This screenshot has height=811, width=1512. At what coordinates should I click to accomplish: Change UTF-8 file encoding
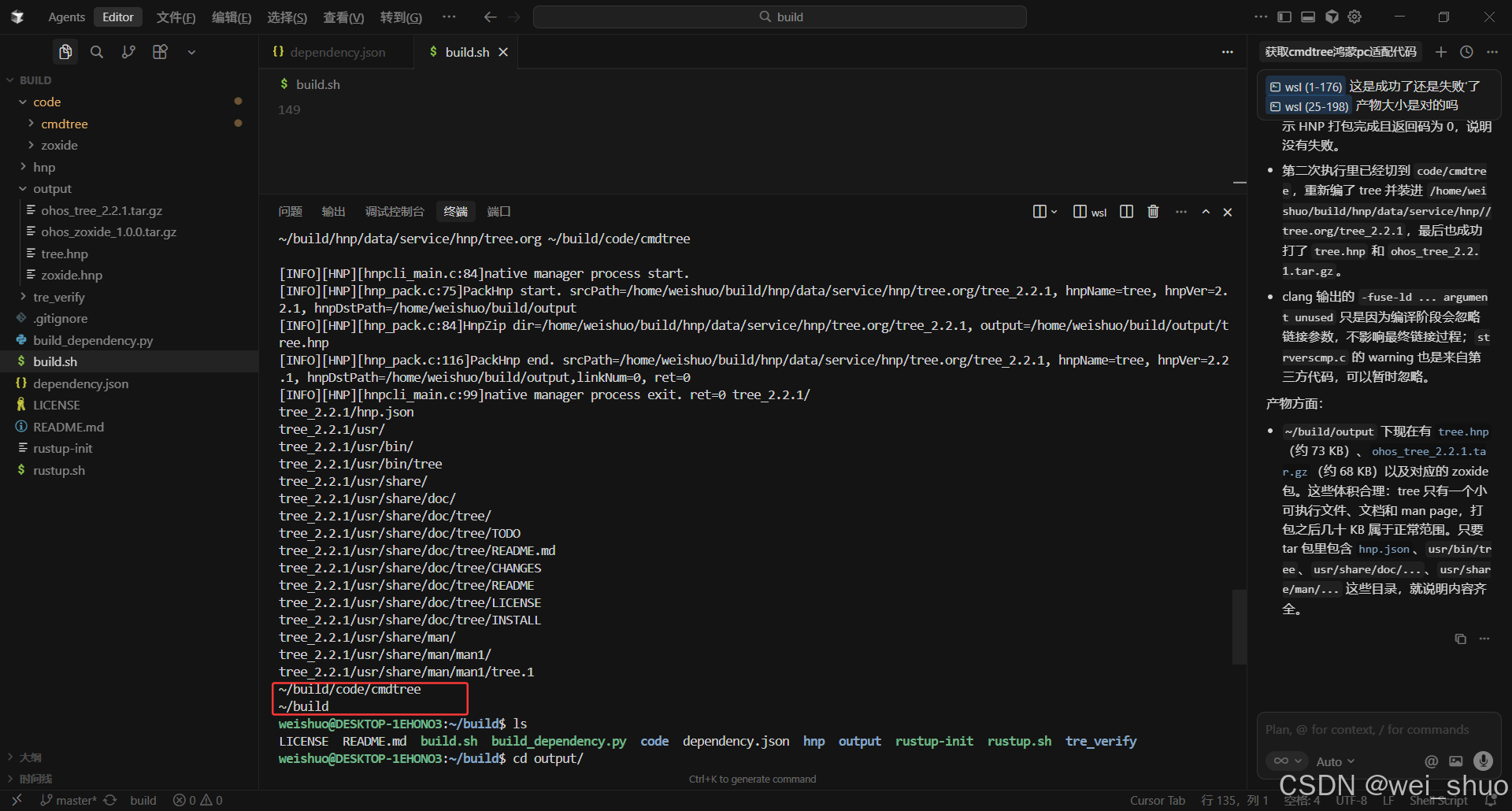[x=1351, y=800]
